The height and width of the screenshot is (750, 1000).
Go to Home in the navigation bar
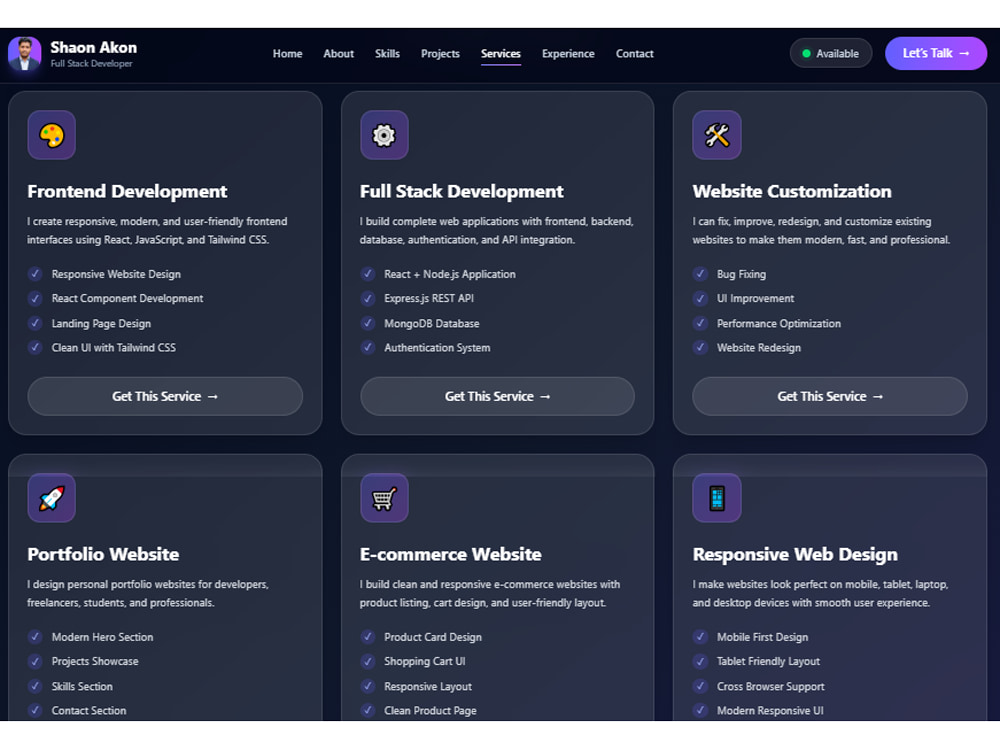tap(288, 54)
